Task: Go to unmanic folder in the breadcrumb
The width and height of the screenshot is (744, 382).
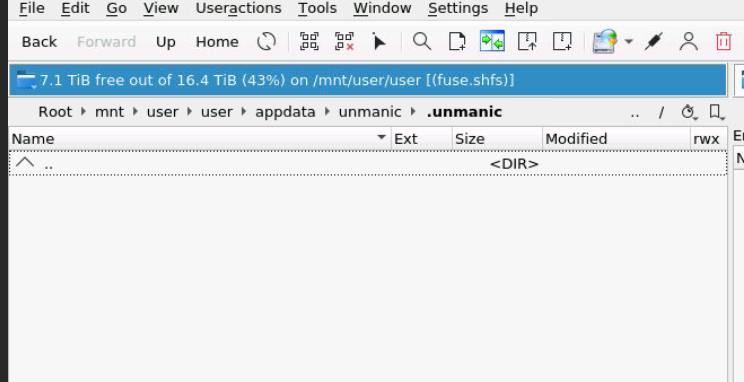Action: tap(370, 112)
